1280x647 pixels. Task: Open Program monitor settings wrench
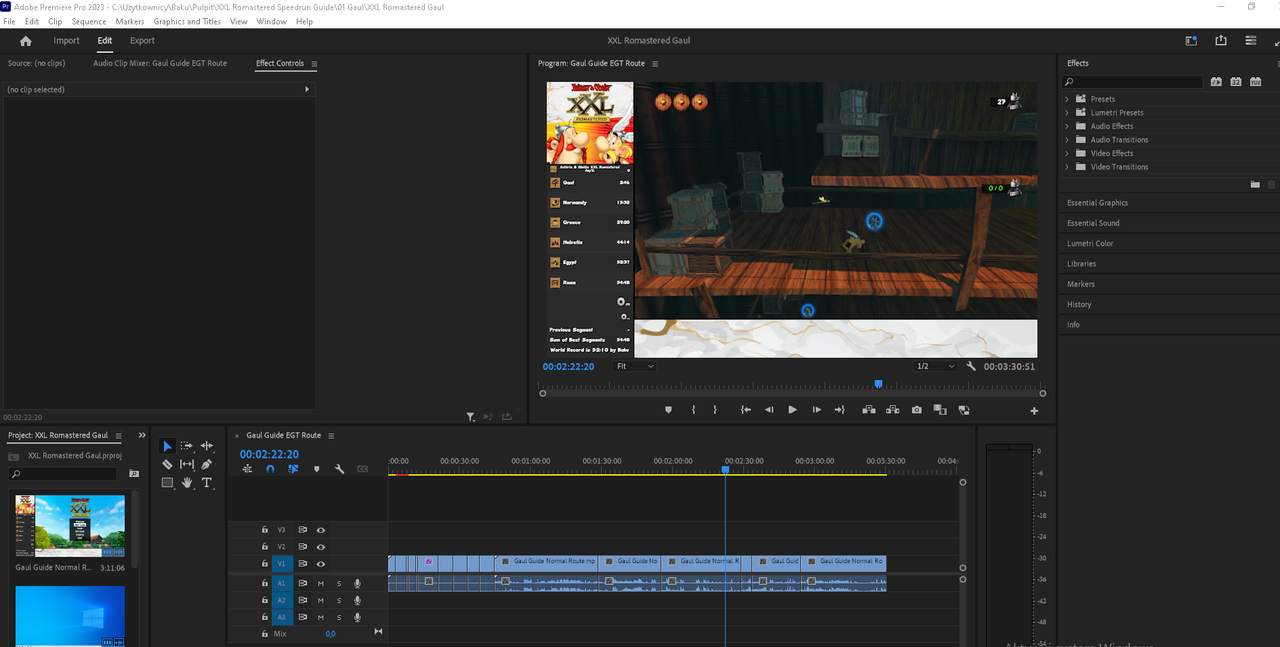(971, 366)
